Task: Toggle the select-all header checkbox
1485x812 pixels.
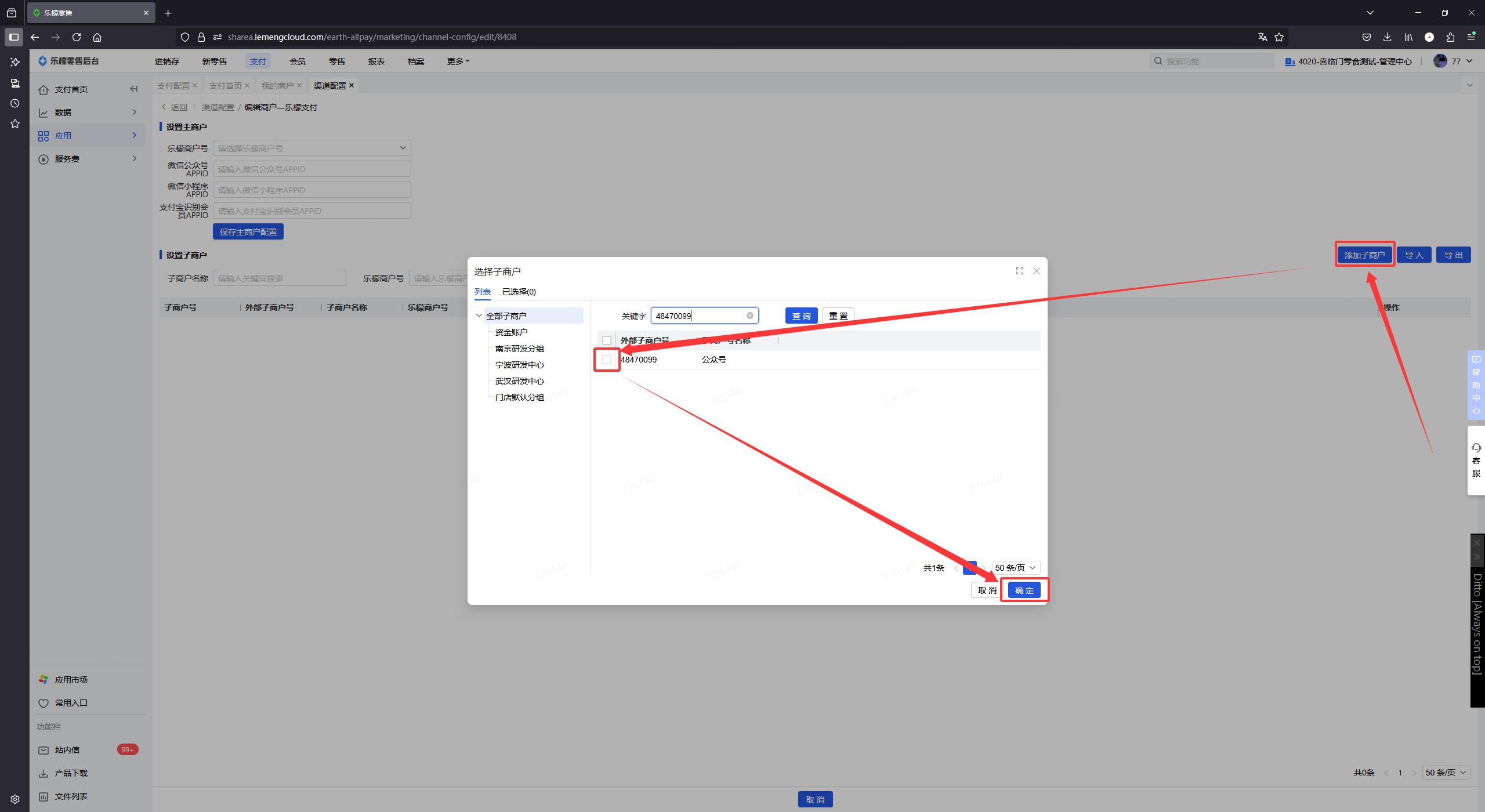Action: pos(607,340)
